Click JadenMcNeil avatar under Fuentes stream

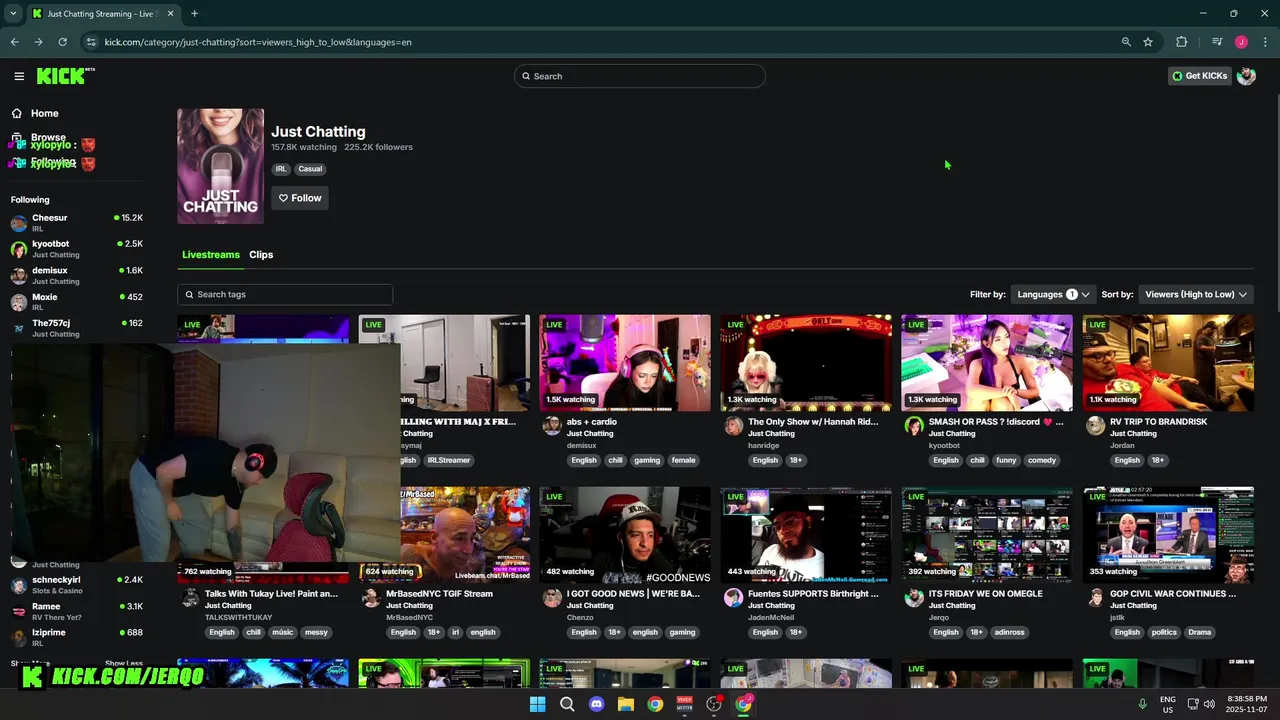[x=733, y=598]
